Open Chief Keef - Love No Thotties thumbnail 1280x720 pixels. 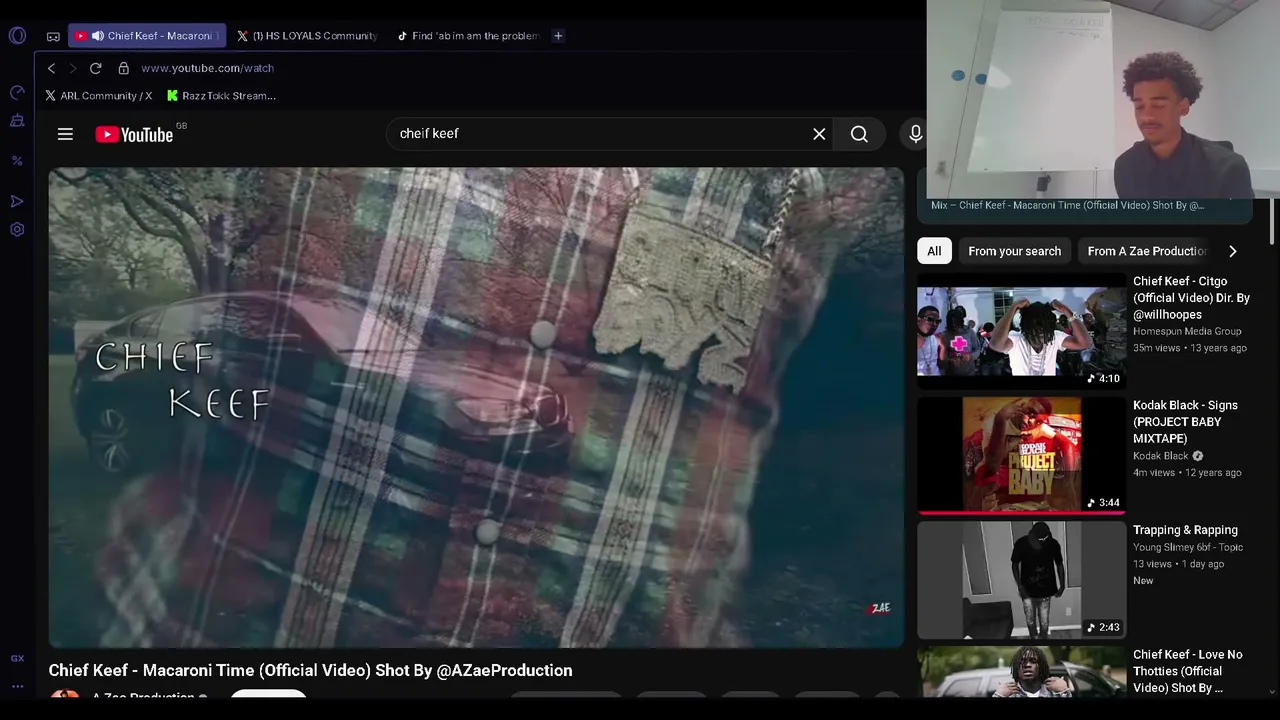click(x=1021, y=672)
